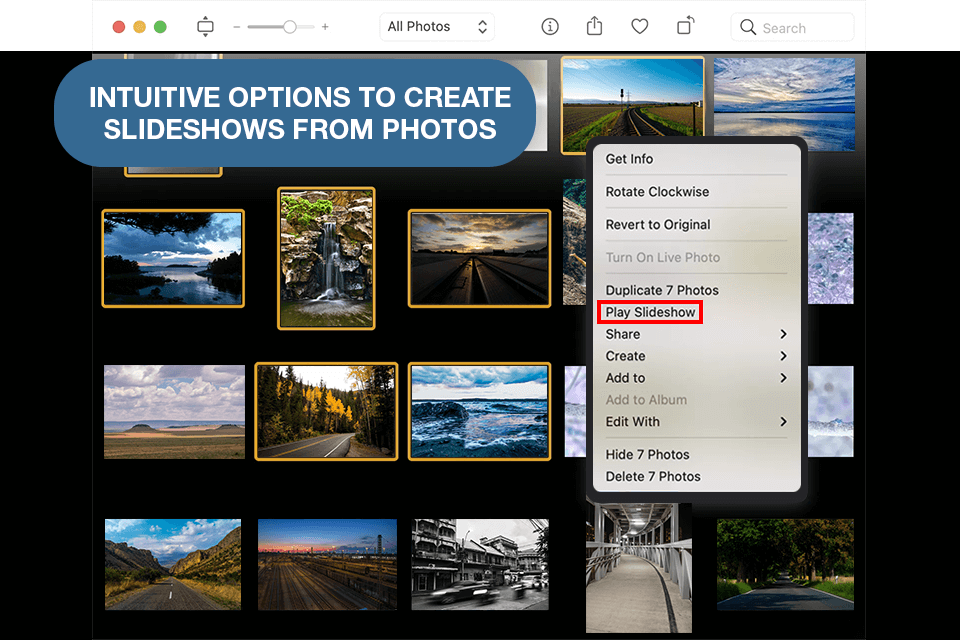Expand the Edit With submenu arrow
This screenshot has height=640, width=960.
(783, 421)
